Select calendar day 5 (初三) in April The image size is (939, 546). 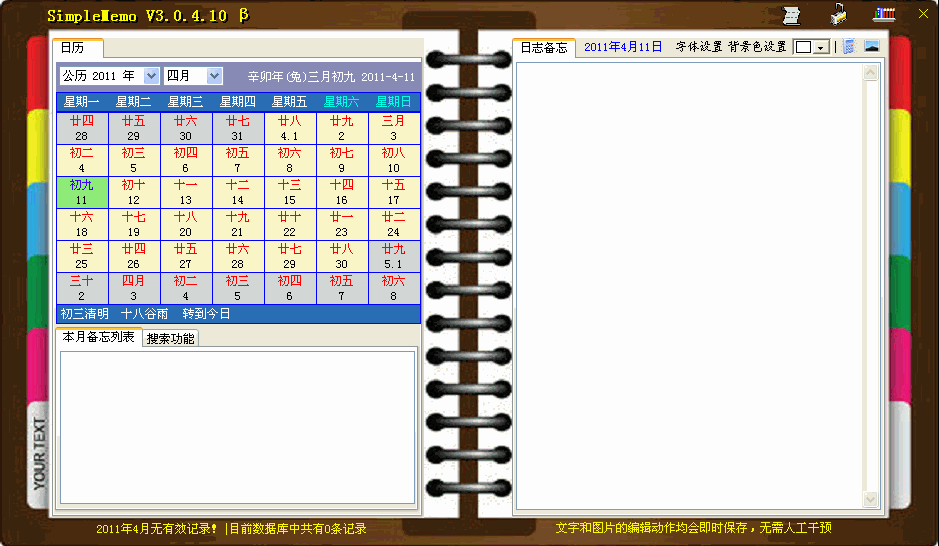pos(134,160)
